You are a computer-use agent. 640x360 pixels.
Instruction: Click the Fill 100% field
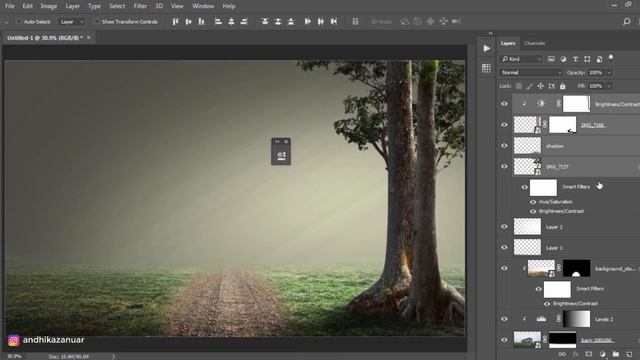tap(596, 86)
